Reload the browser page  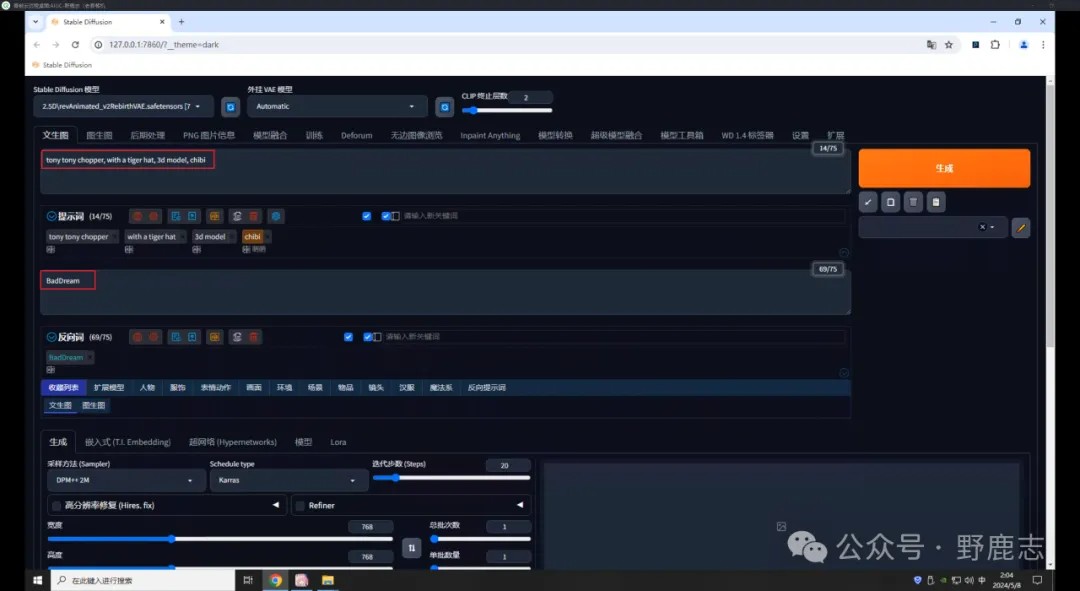[x=75, y=44]
